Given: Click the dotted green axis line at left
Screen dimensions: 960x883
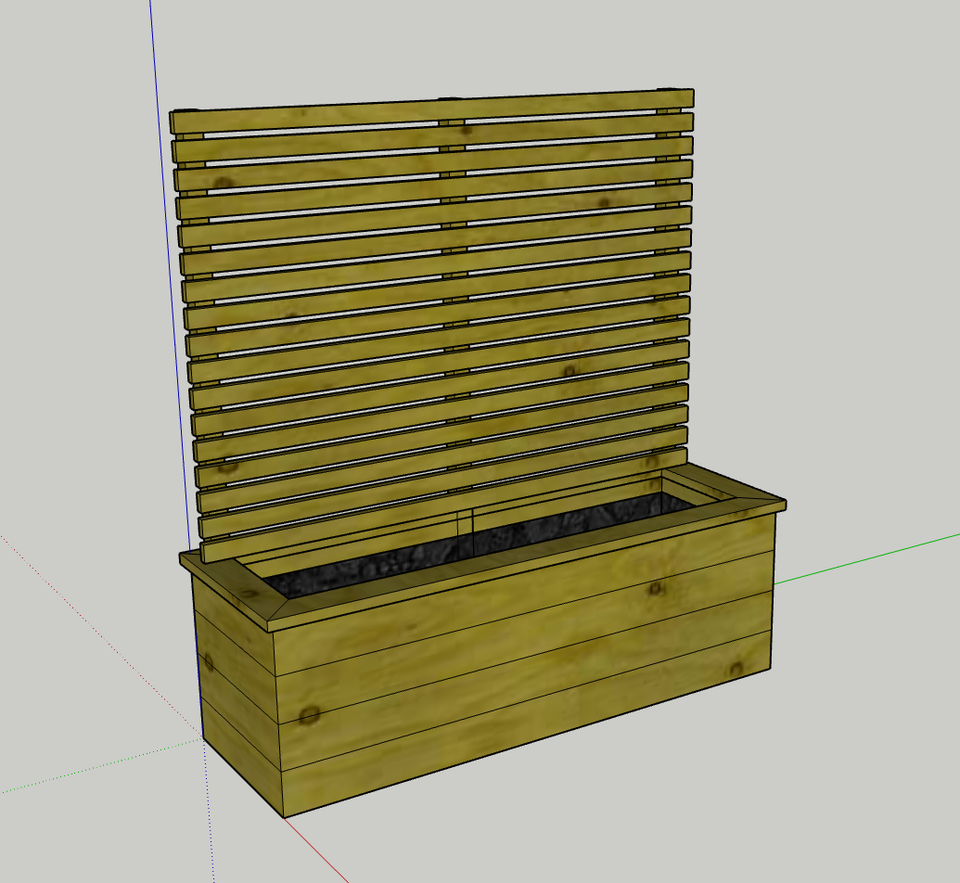Looking at the screenshot, I should 101,765.
